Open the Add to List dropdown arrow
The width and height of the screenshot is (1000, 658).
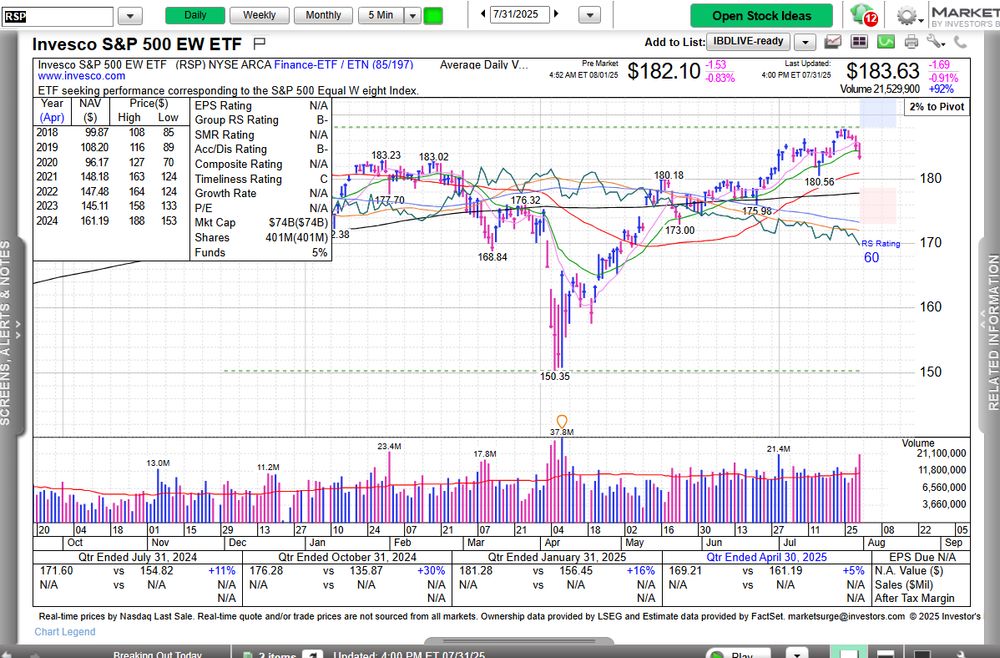805,42
